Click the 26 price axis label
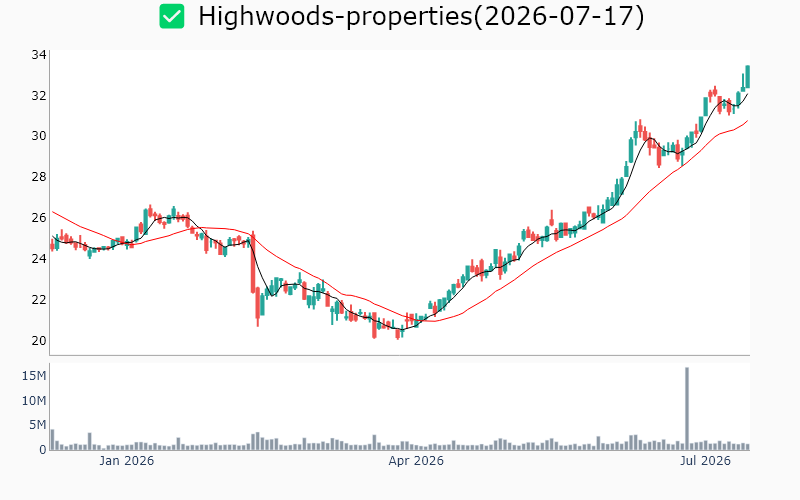The height and width of the screenshot is (500, 800). [x=39, y=218]
